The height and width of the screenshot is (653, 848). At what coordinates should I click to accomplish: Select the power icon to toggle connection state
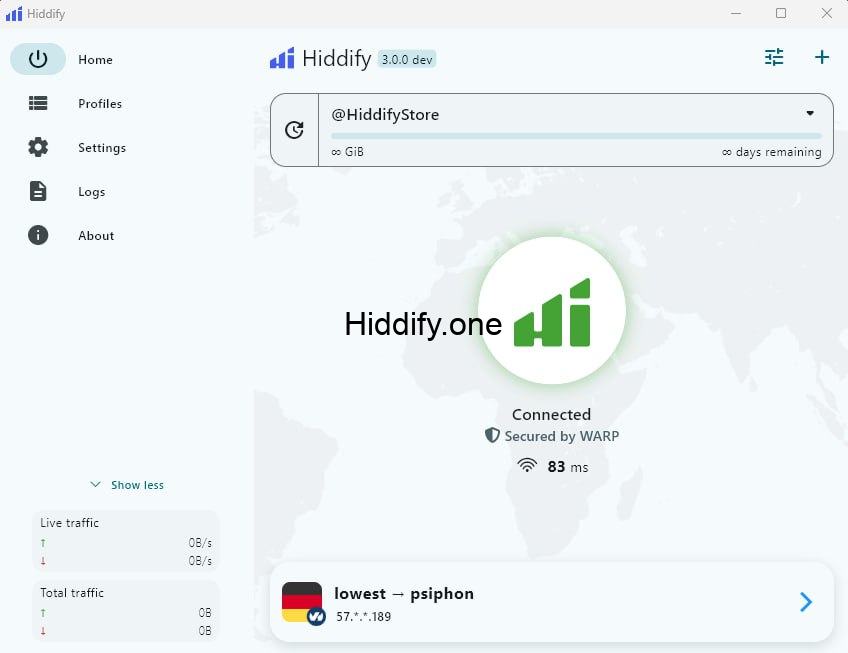click(37, 59)
